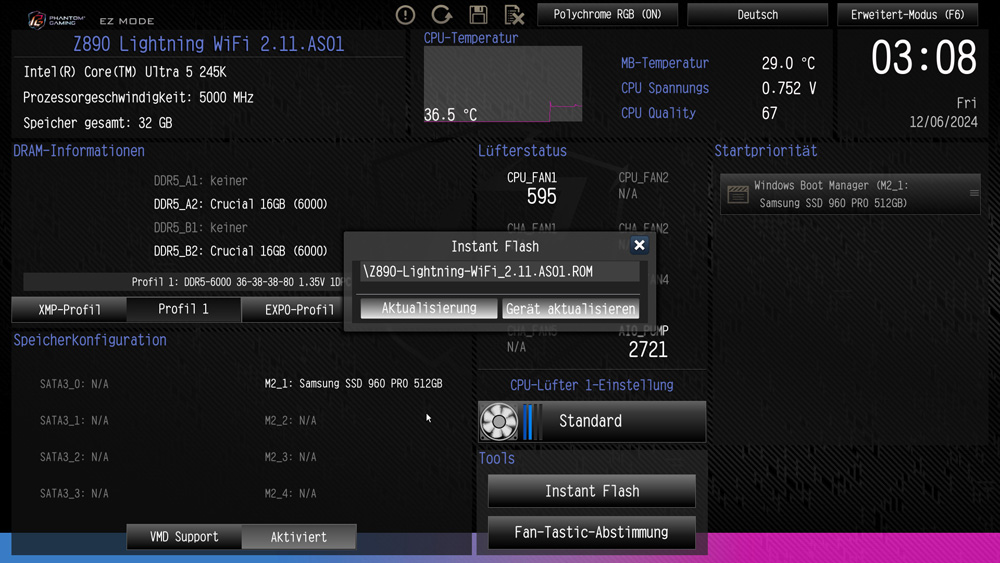Click the circular refresh arrow icon
1000x563 pixels.
click(441, 15)
